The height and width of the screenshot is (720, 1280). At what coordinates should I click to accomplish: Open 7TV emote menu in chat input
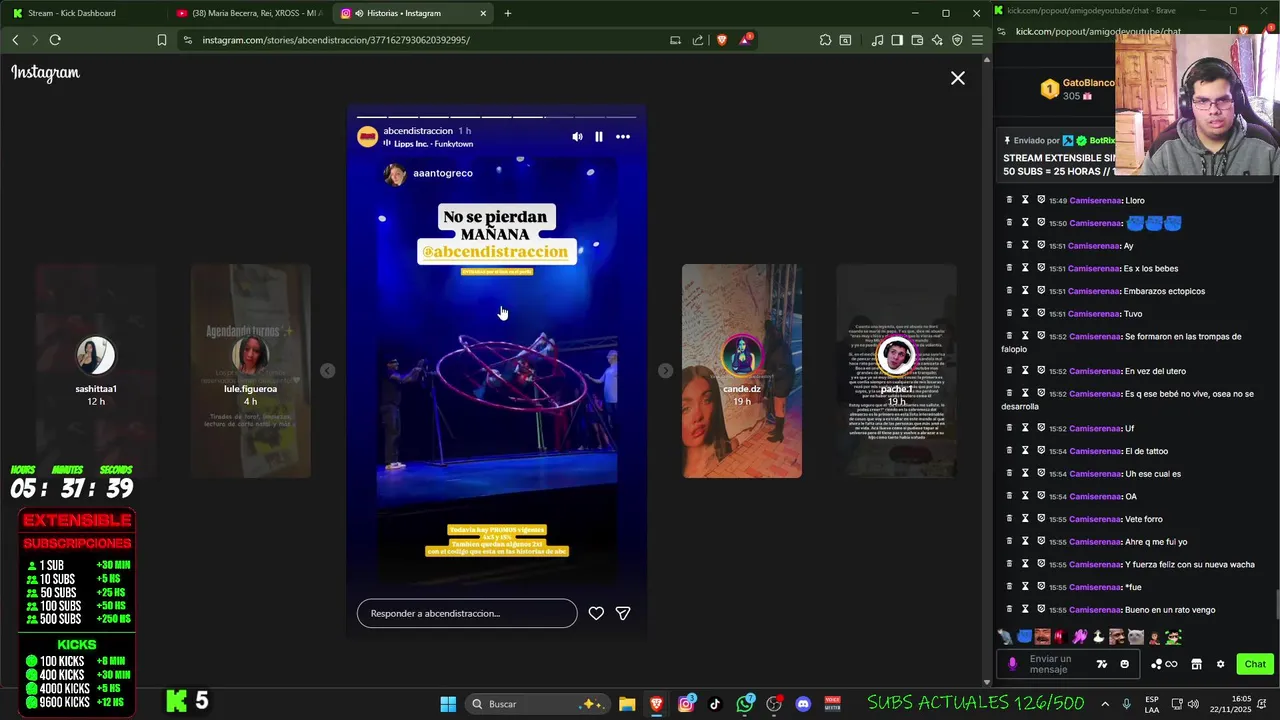pyautogui.click(x=1102, y=664)
